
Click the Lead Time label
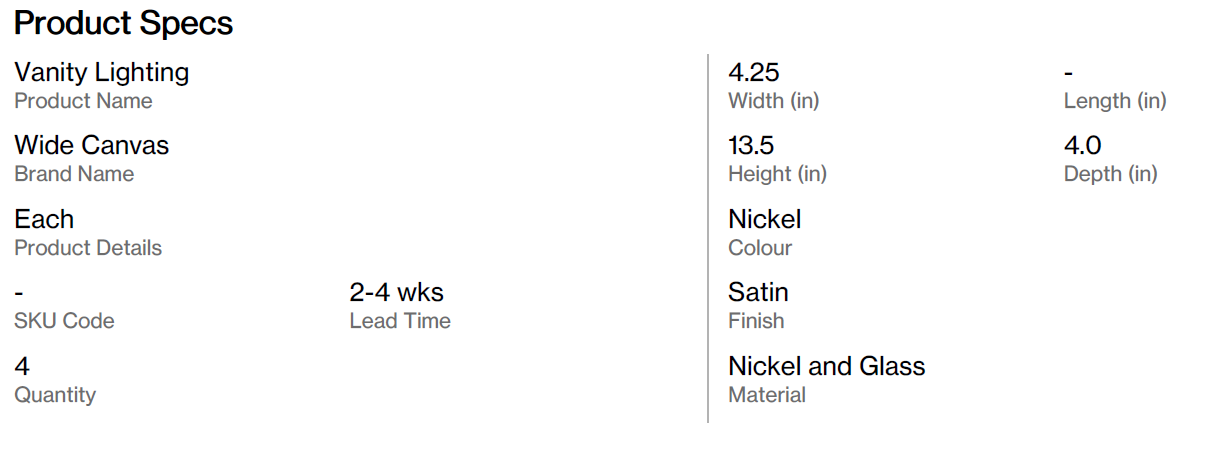[400, 321]
